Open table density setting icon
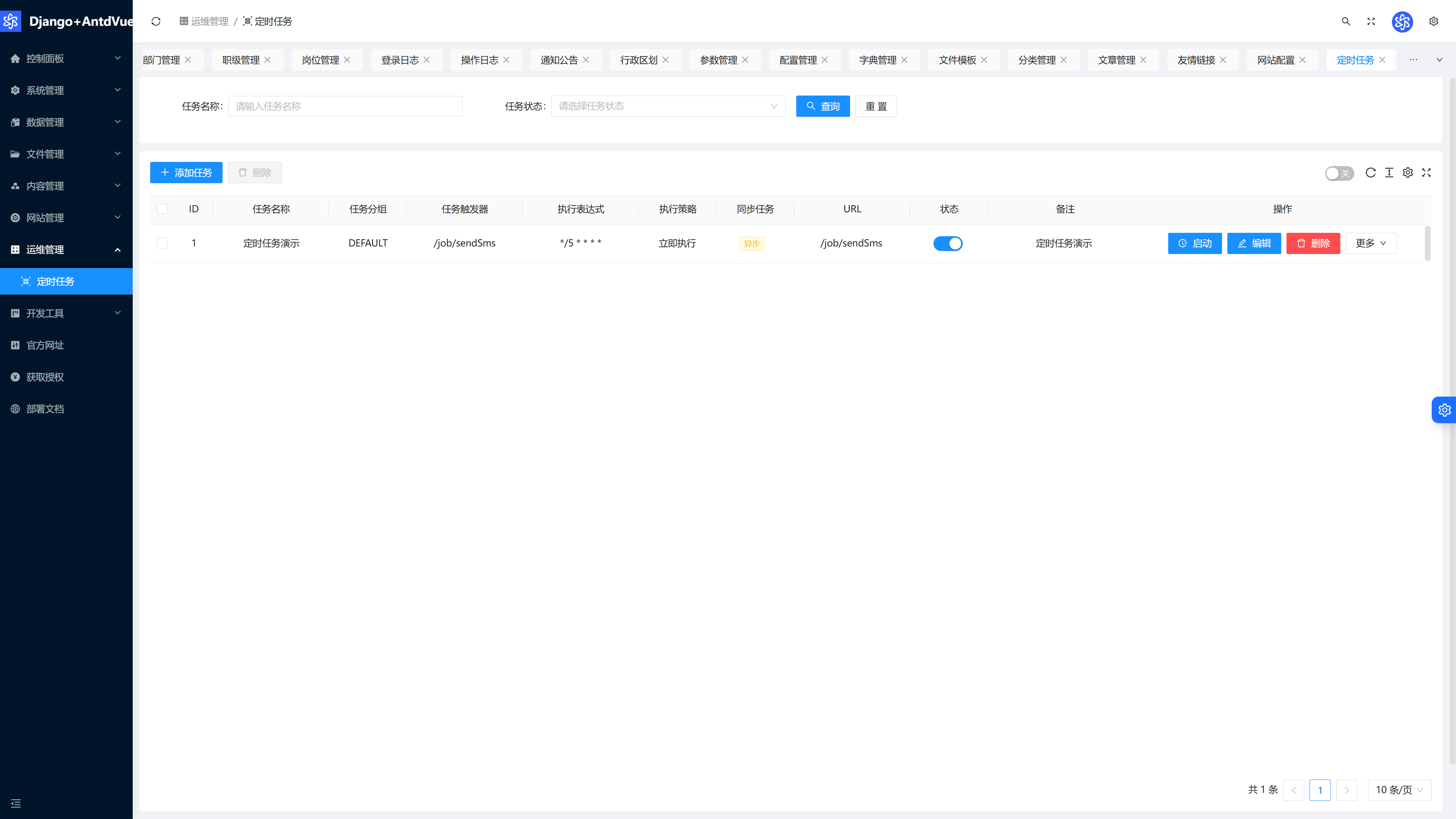The height and width of the screenshot is (819, 1456). tap(1389, 173)
